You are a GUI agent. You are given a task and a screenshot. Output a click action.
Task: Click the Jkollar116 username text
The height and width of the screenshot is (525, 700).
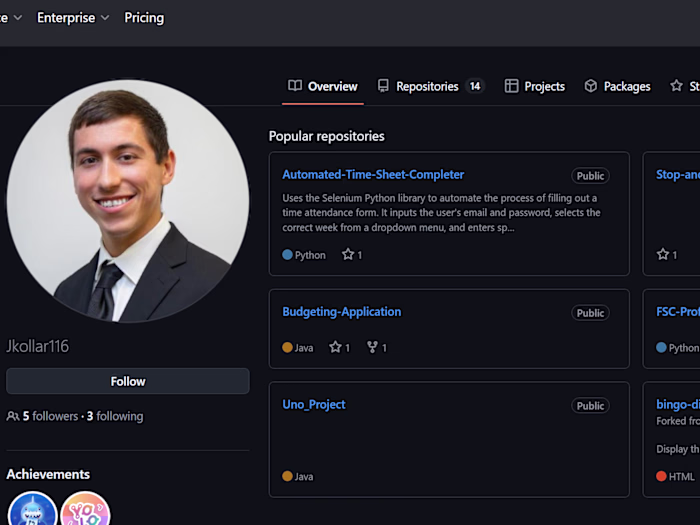click(38, 346)
